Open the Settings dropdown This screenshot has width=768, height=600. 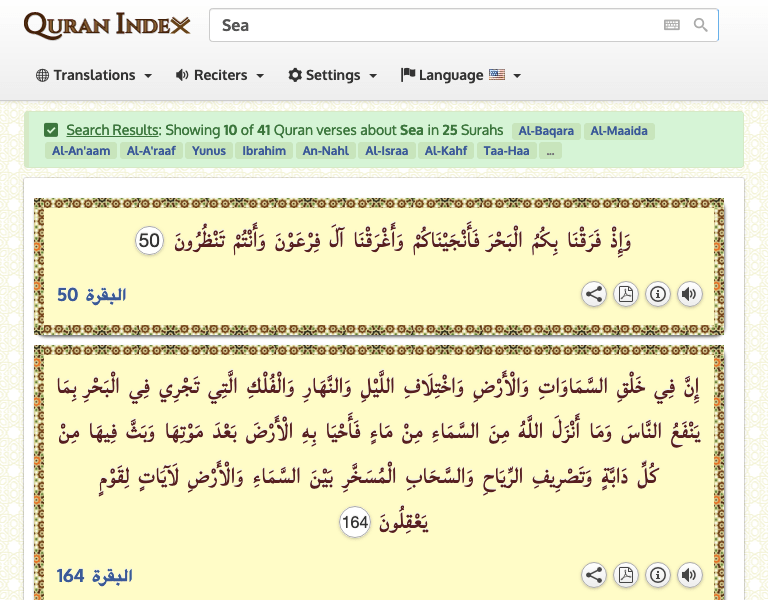point(333,75)
